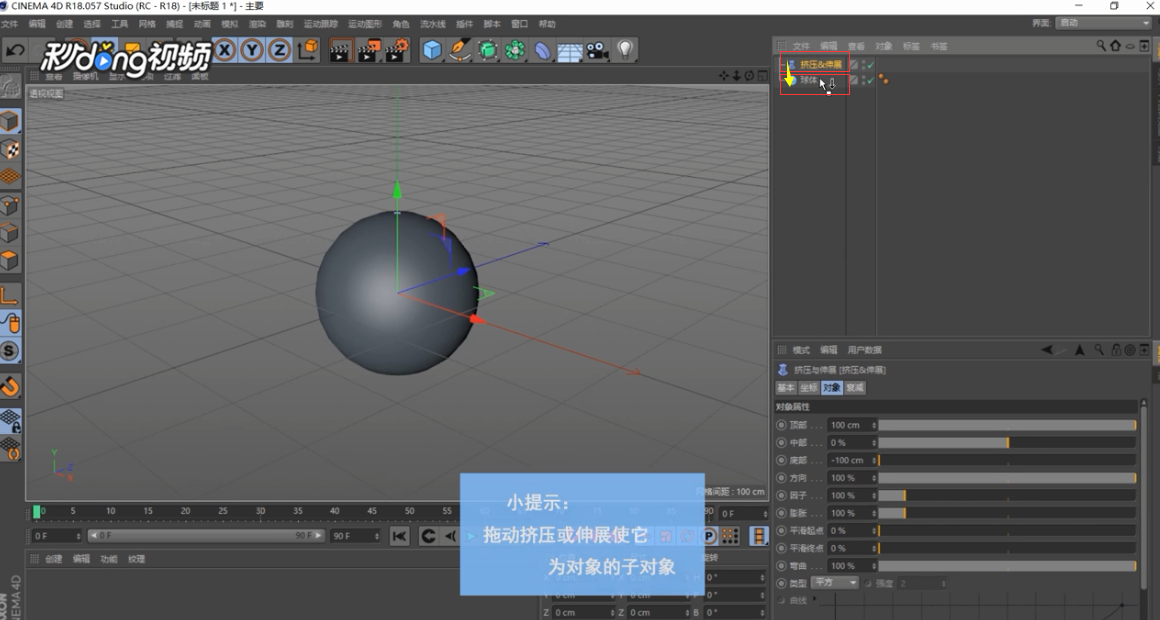The height and width of the screenshot is (620, 1160).
Task: Click go to start playback button
Action: [399, 536]
